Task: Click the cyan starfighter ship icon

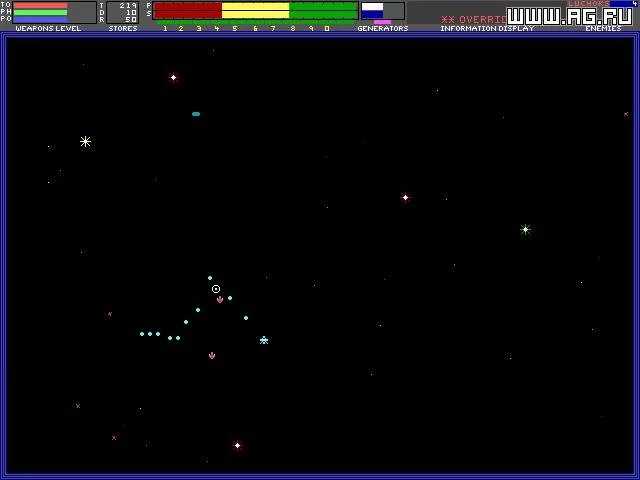Action: click(264, 340)
